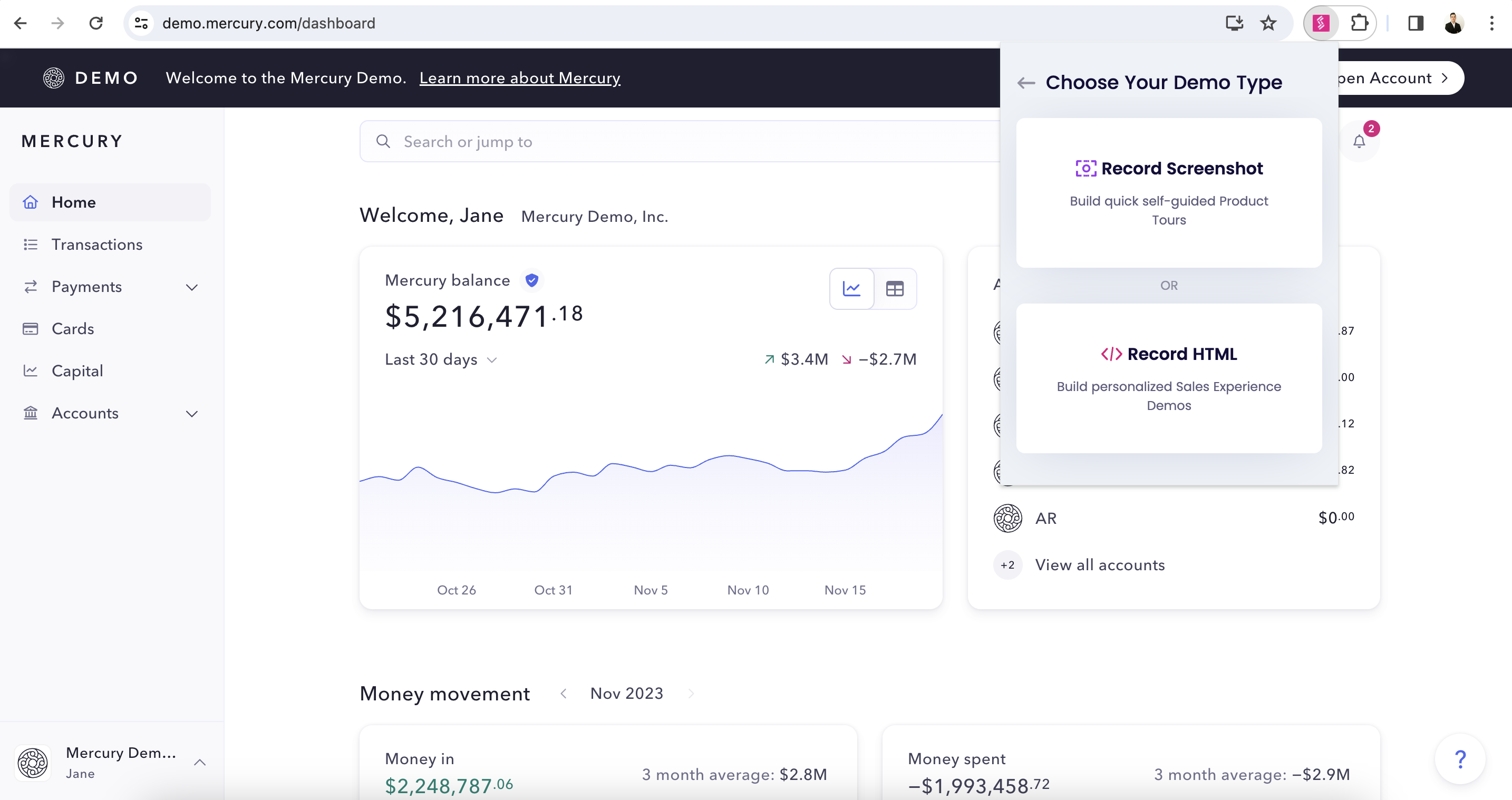1512x800 pixels.
Task: Expand the Payments chevron
Action: (x=192, y=288)
